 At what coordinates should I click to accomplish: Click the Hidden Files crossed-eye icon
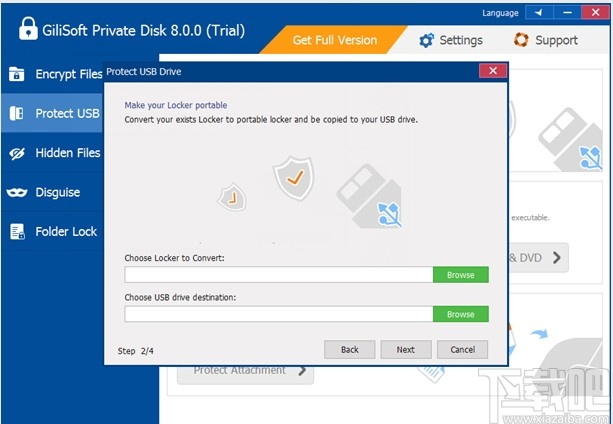[x=17, y=153]
